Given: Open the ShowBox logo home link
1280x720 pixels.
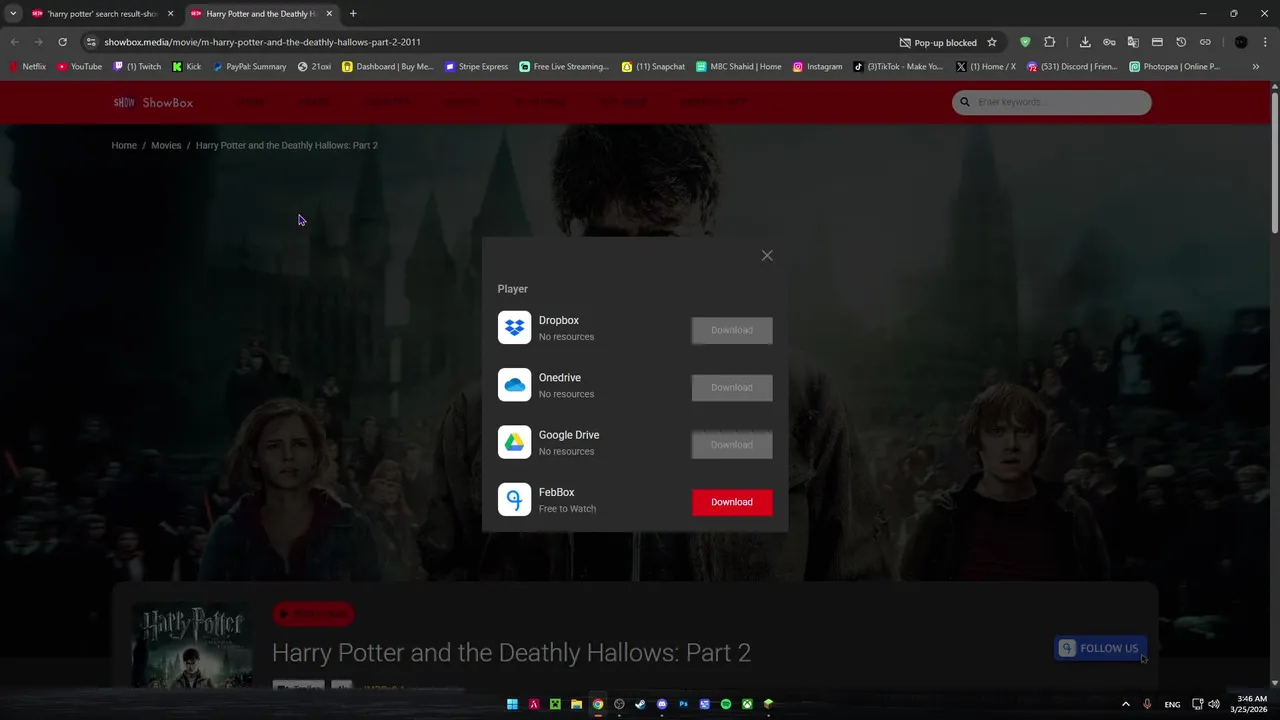Looking at the screenshot, I should pyautogui.click(x=153, y=102).
